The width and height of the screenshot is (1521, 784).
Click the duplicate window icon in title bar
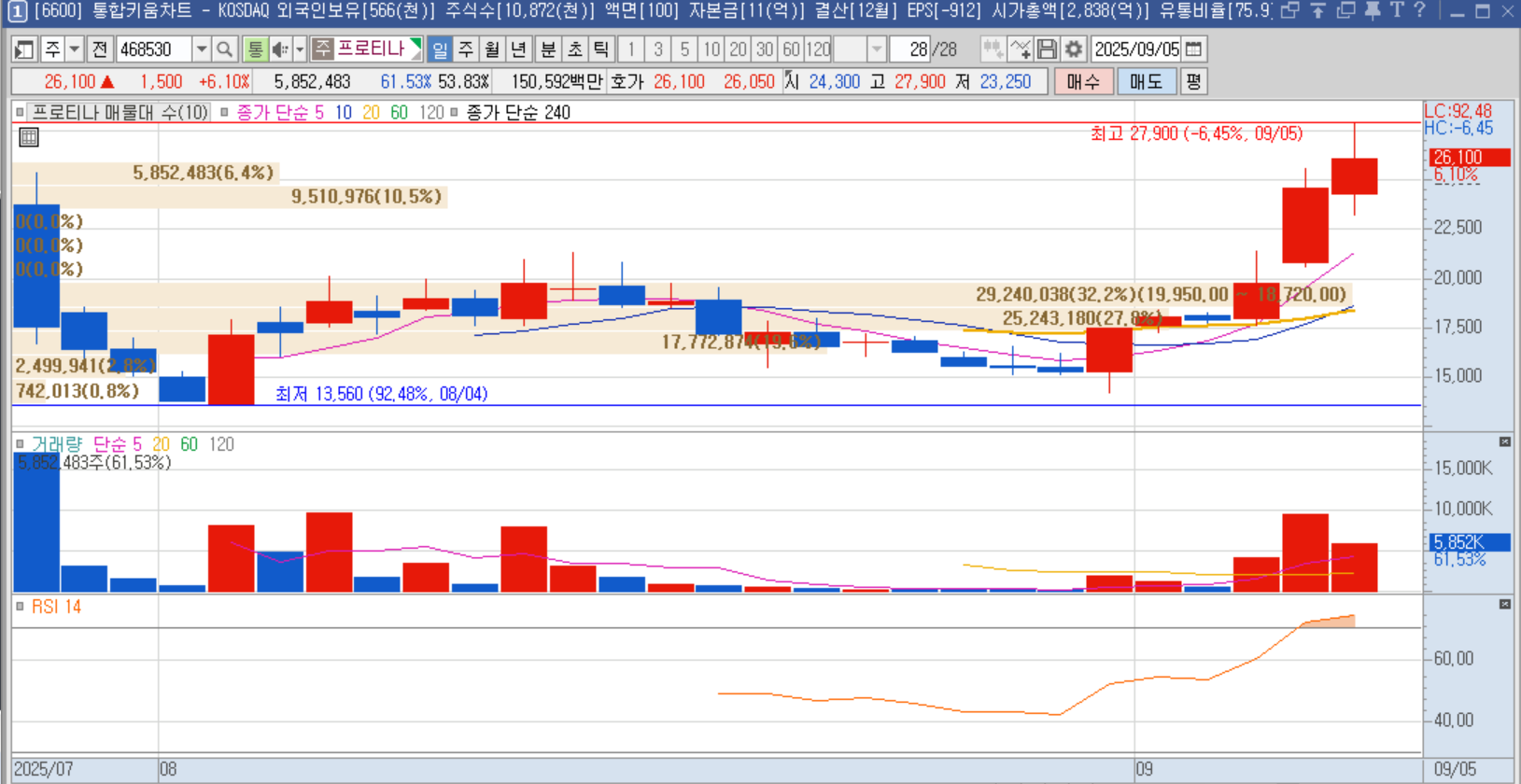pos(1345,10)
